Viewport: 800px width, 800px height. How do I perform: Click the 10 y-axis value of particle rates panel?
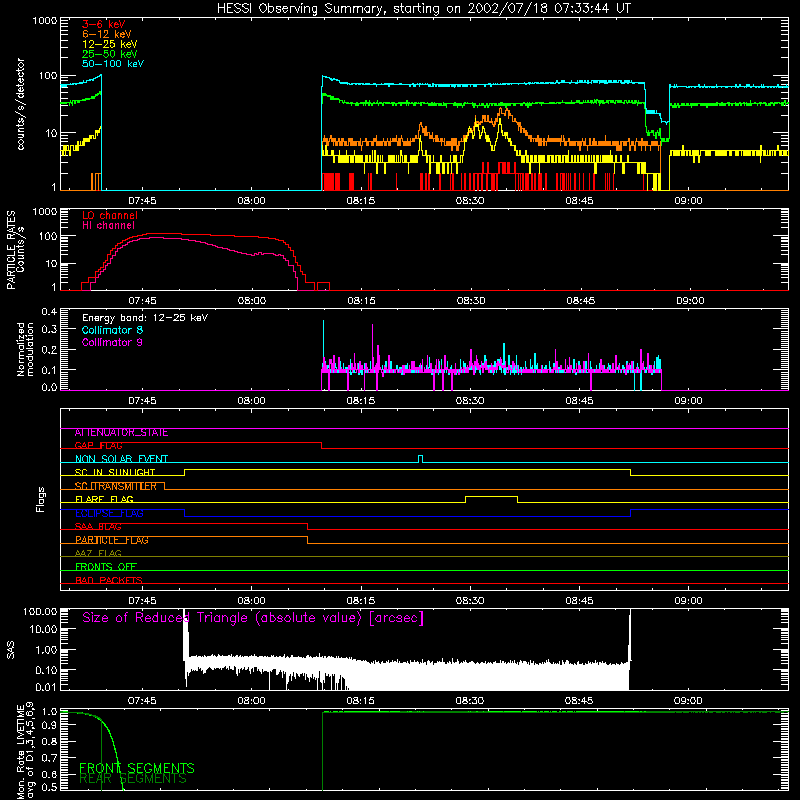click(x=51, y=264)
